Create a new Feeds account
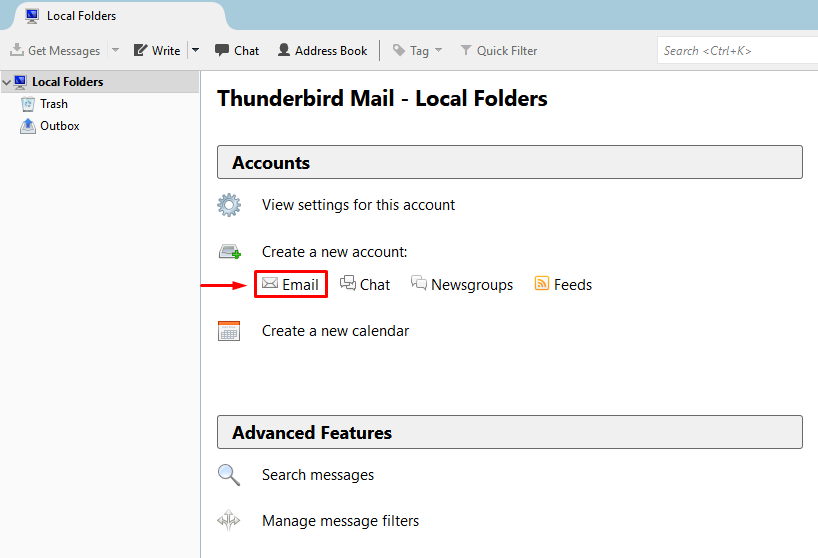This screenshot has width=818, height=558. click(x=563, y=284)
